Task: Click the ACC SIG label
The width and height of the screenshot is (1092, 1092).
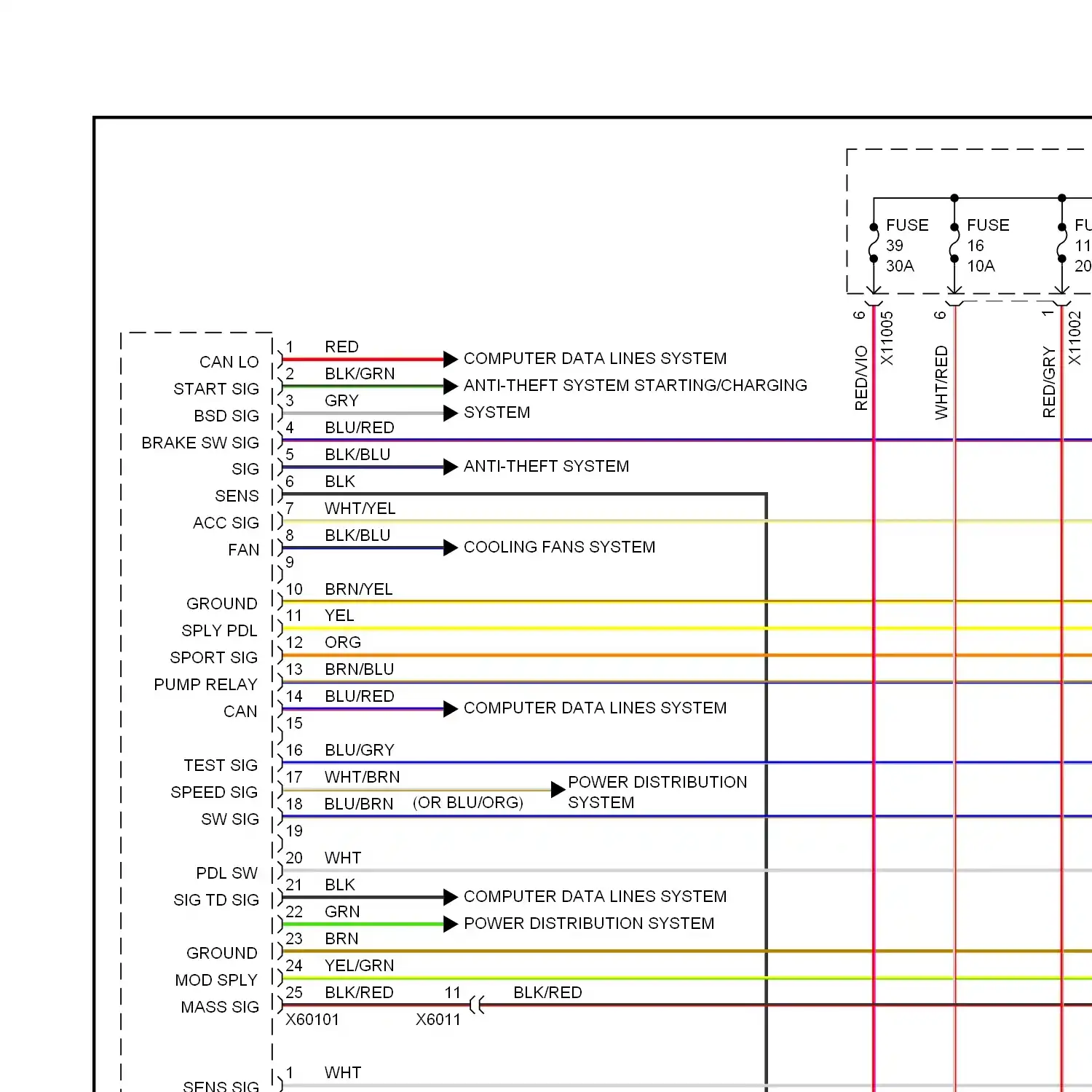Action: [x=226, y=523]
